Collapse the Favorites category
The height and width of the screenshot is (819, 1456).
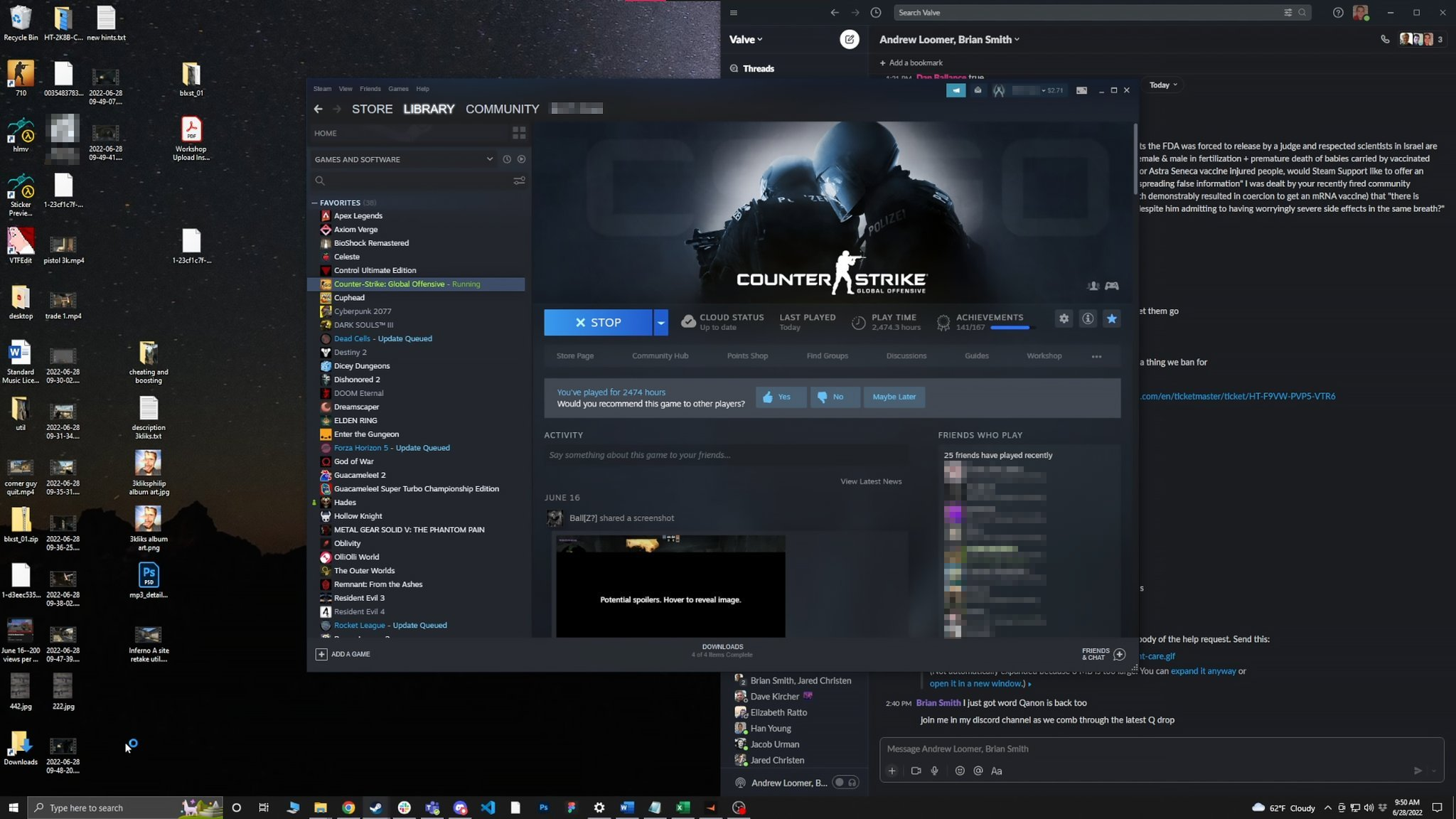(x=314, y=203)
